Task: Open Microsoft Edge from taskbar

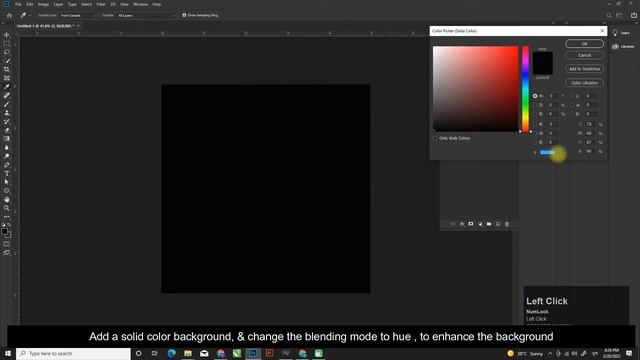Action: (x=171, y=353)
